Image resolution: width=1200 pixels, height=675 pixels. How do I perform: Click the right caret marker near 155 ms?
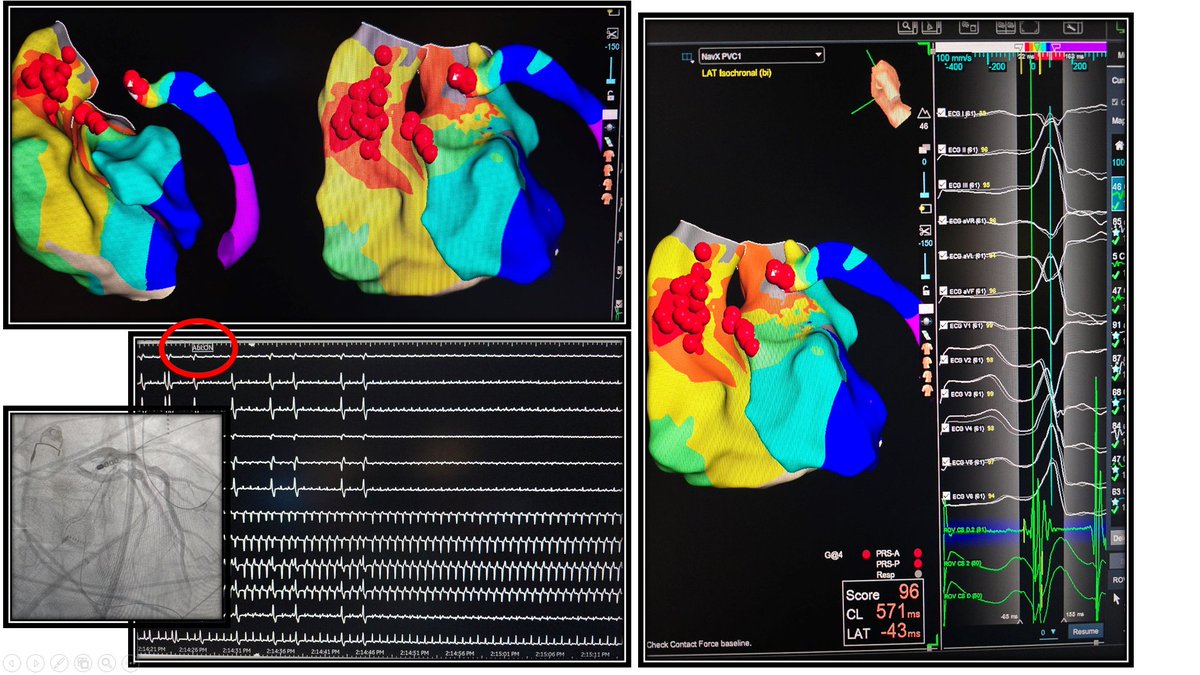[1064, 622]
